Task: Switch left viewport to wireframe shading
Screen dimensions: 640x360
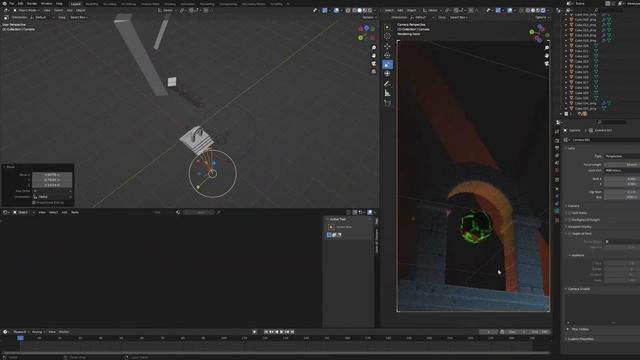Action: point(354,10)
